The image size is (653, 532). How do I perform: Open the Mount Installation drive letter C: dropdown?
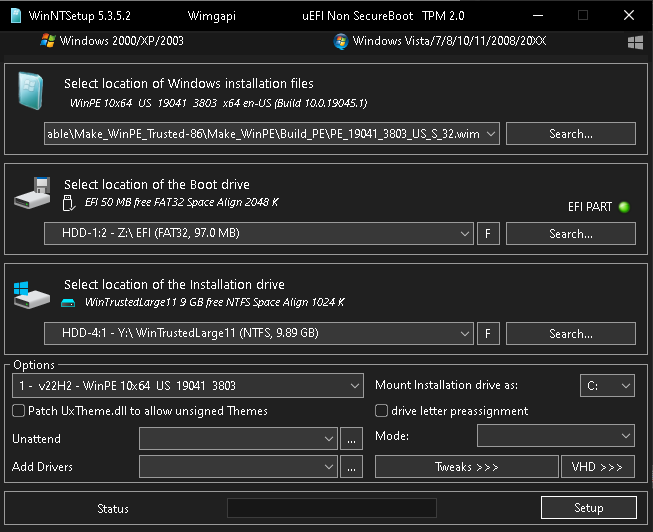coord(607,385)
